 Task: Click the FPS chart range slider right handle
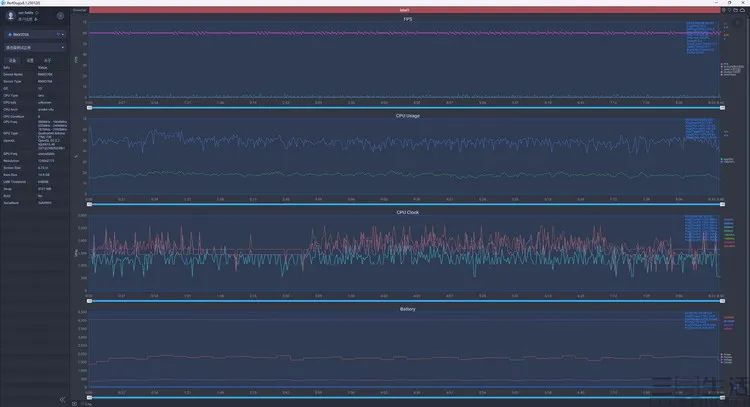coord(722,108)
